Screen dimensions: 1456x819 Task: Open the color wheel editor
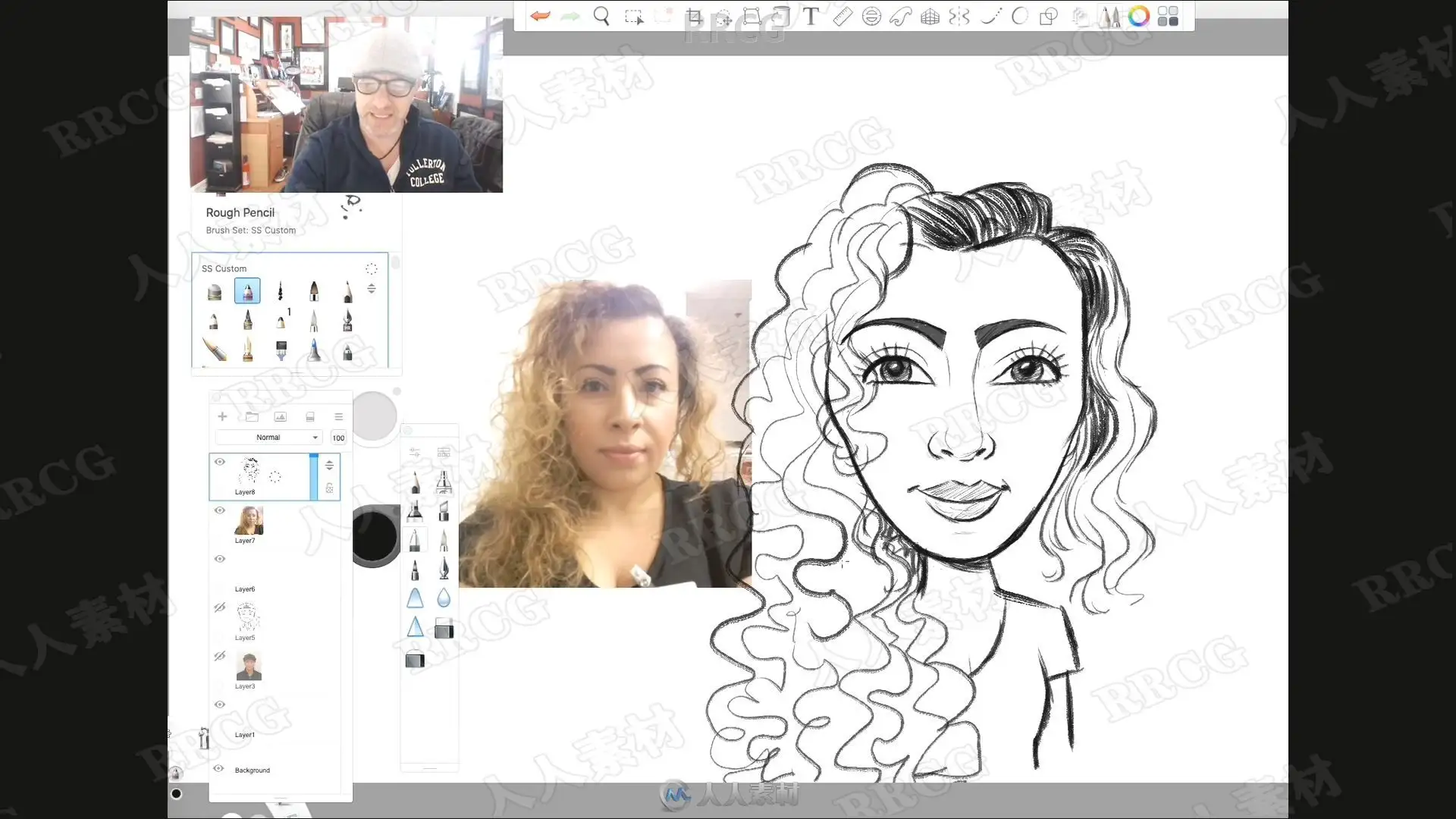(x=1138, y=16)
